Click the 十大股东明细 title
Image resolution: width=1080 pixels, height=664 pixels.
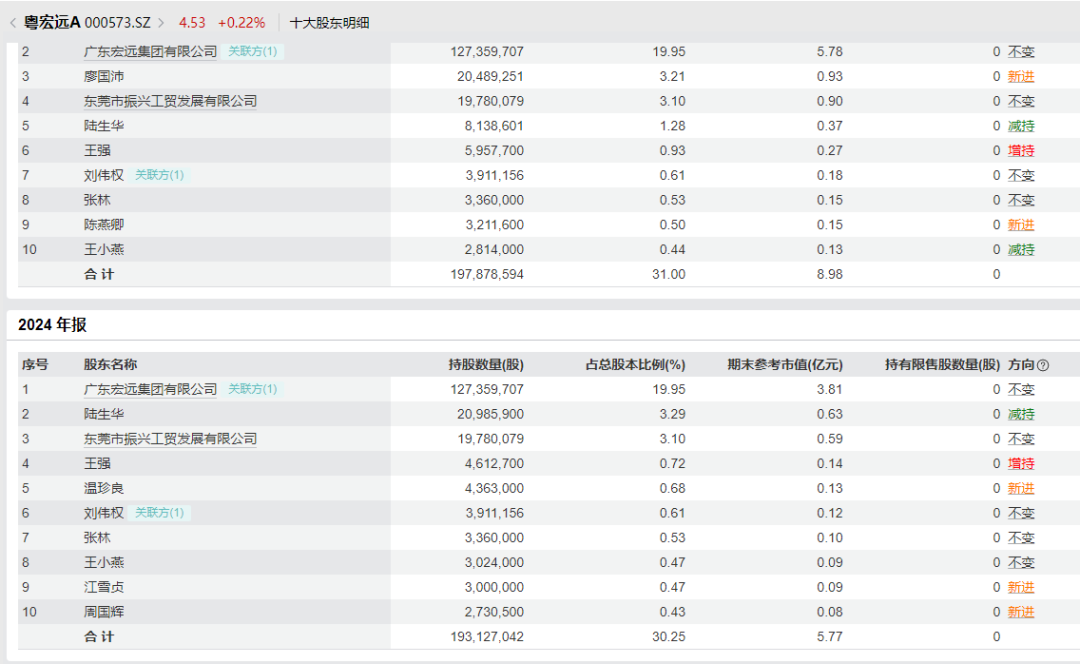(329, 23)
